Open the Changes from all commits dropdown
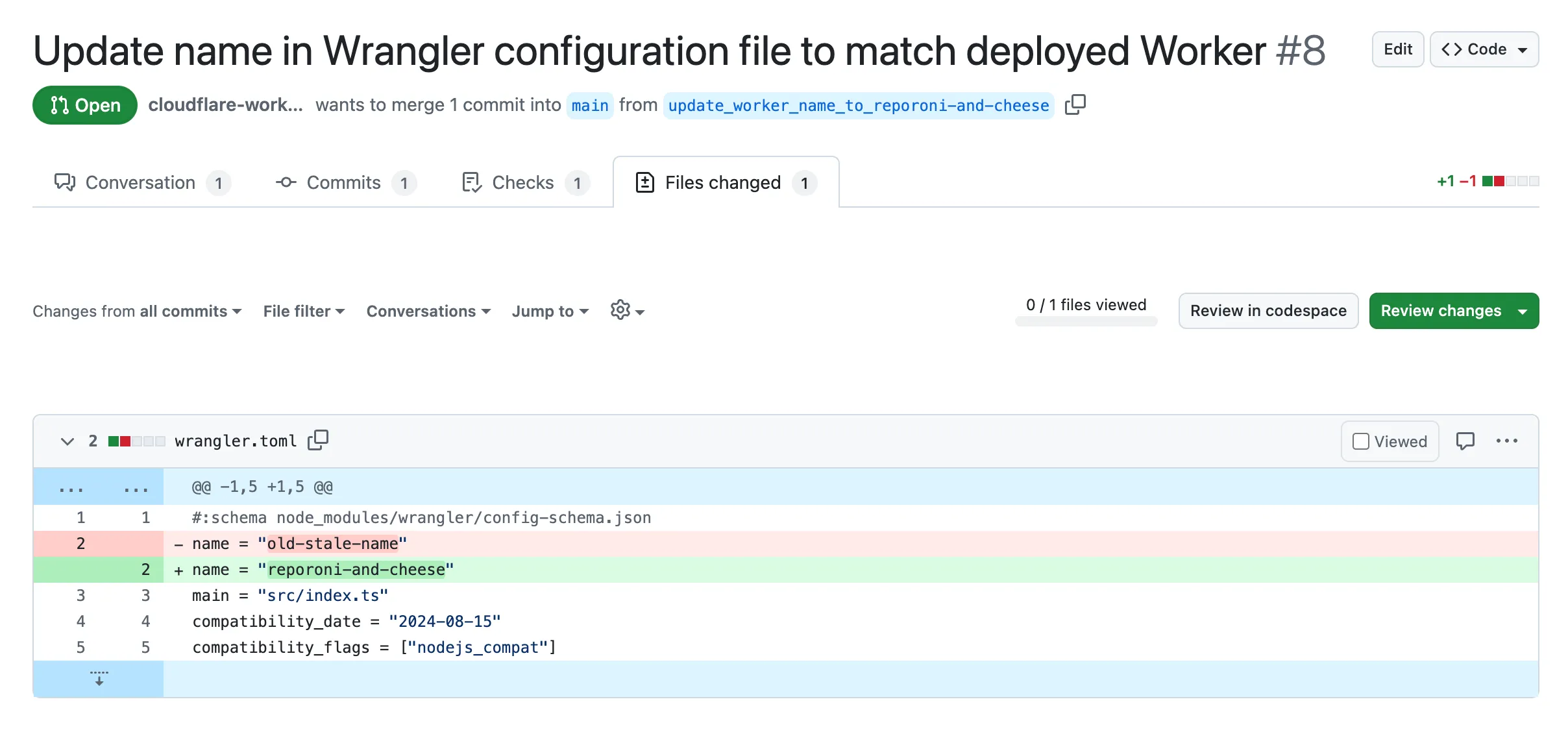This screenshot has width=1568, height=732. pyautogui.click(x=137, y=311)
